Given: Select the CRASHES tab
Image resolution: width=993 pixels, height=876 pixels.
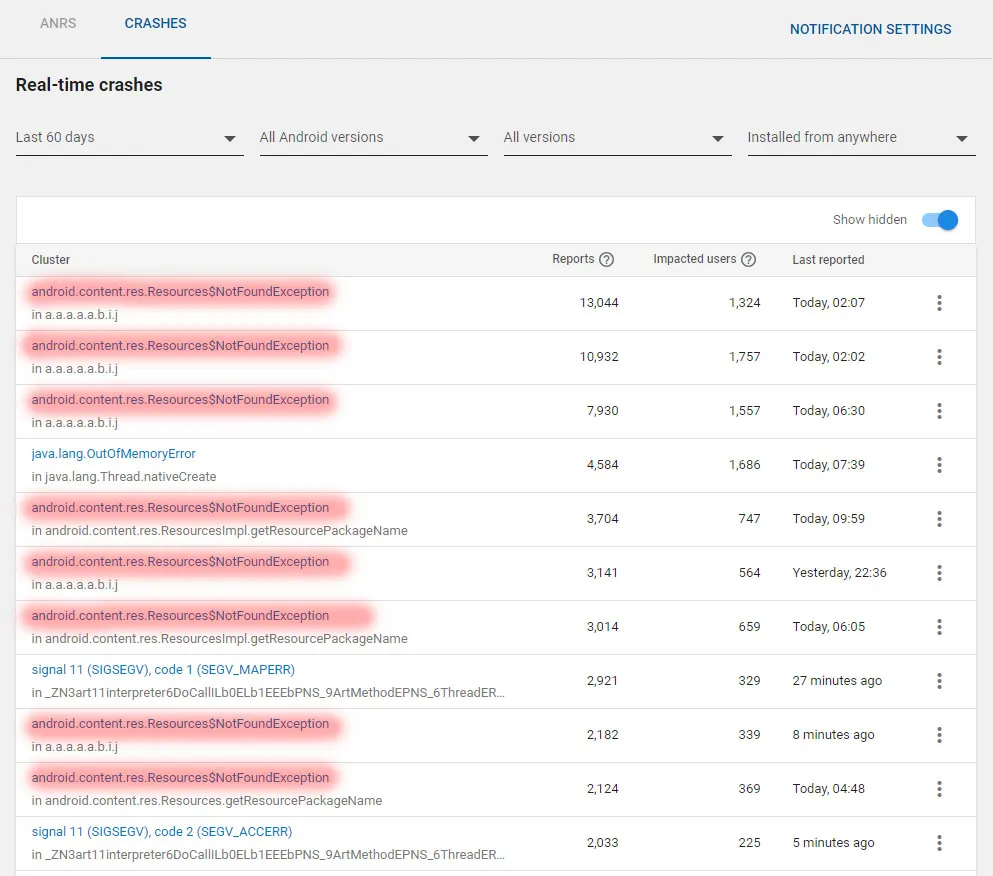Looking at the screenshot, I should (x=155, y=23).
